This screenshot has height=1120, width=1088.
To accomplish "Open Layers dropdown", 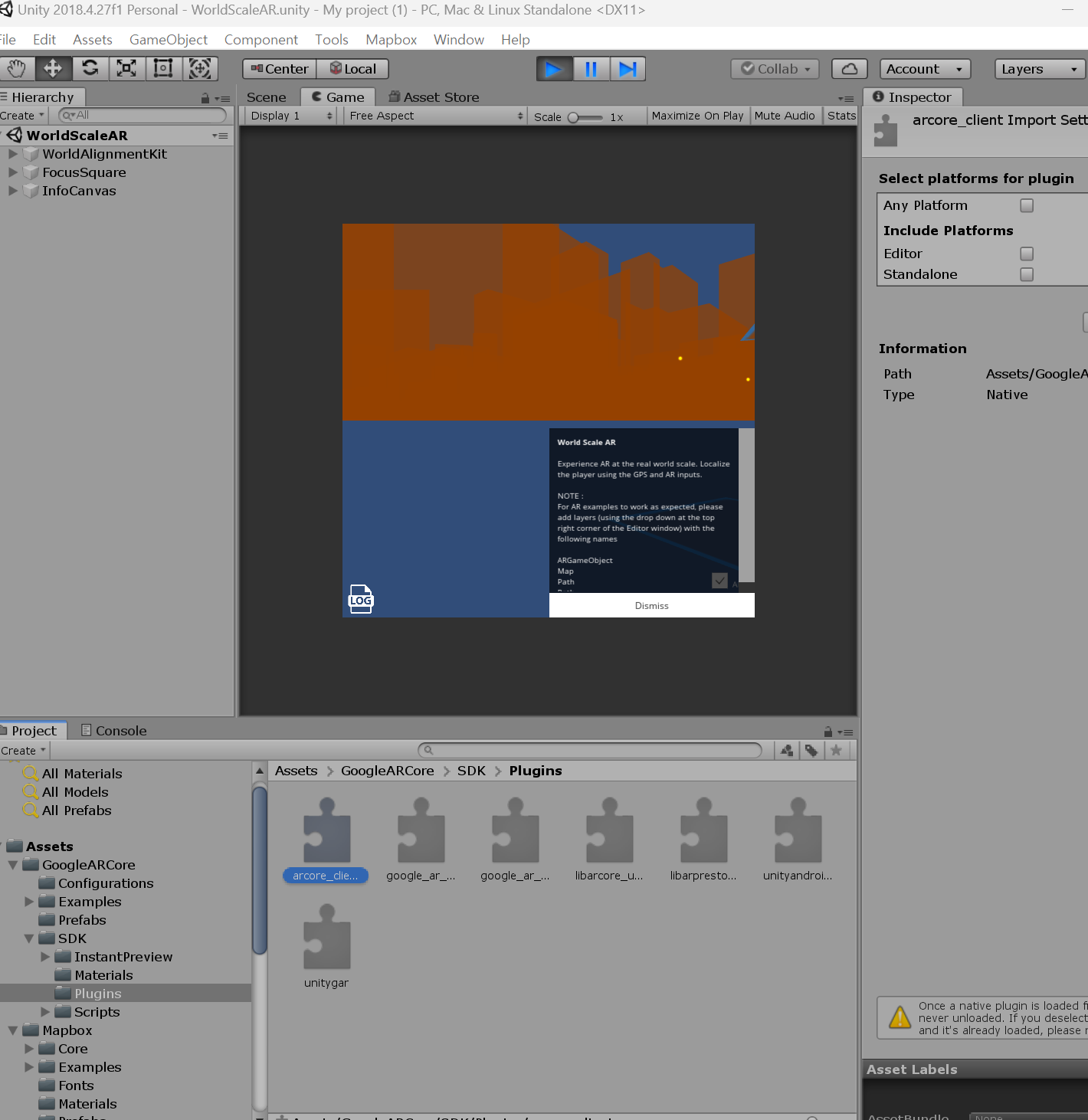I will tap(1040, 69).
